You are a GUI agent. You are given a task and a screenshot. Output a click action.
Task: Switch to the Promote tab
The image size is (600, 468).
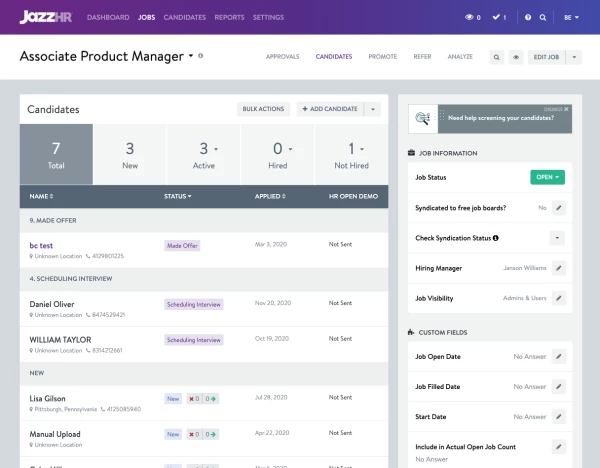coord(382,57)
